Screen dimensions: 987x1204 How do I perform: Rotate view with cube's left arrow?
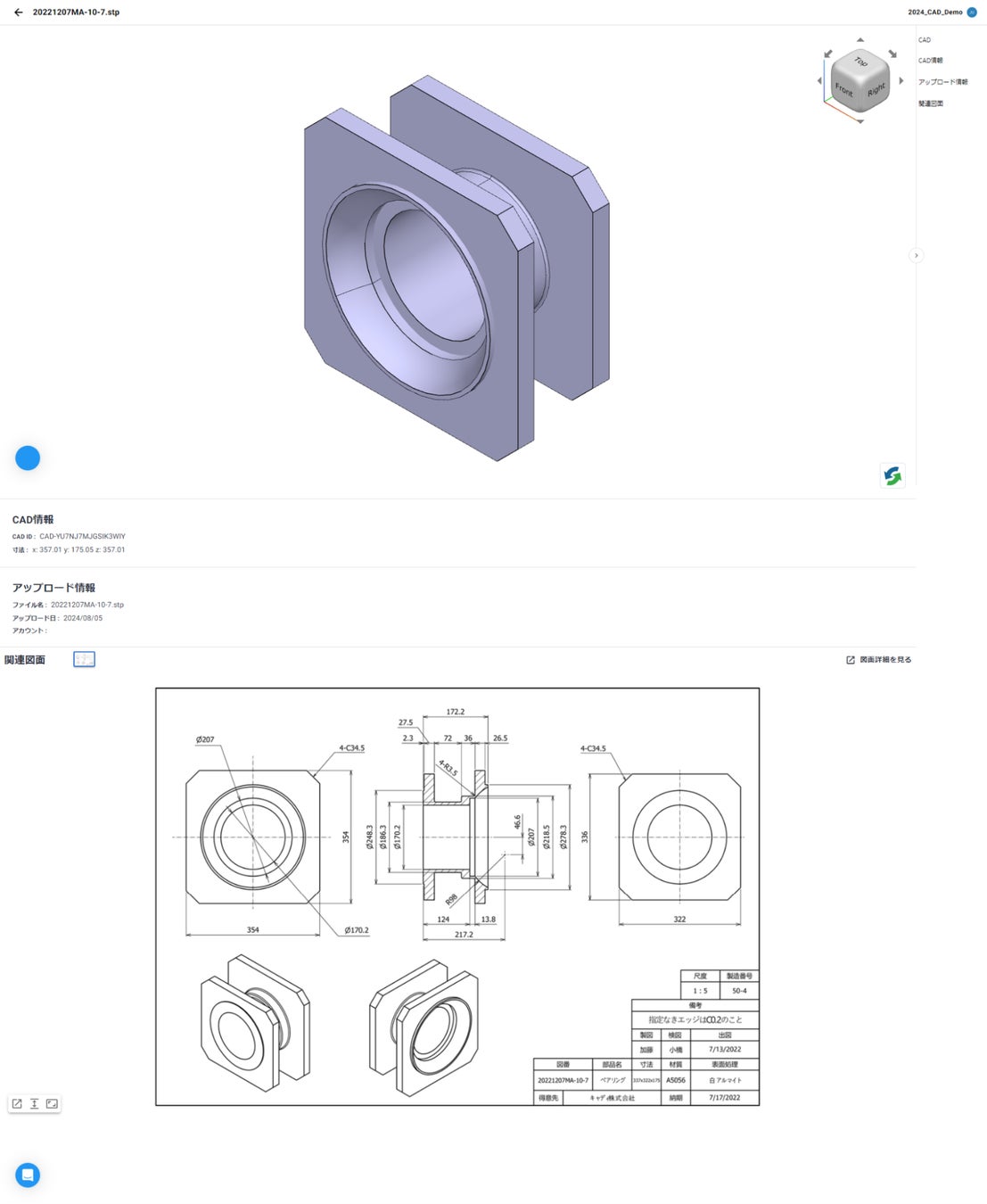819,80
